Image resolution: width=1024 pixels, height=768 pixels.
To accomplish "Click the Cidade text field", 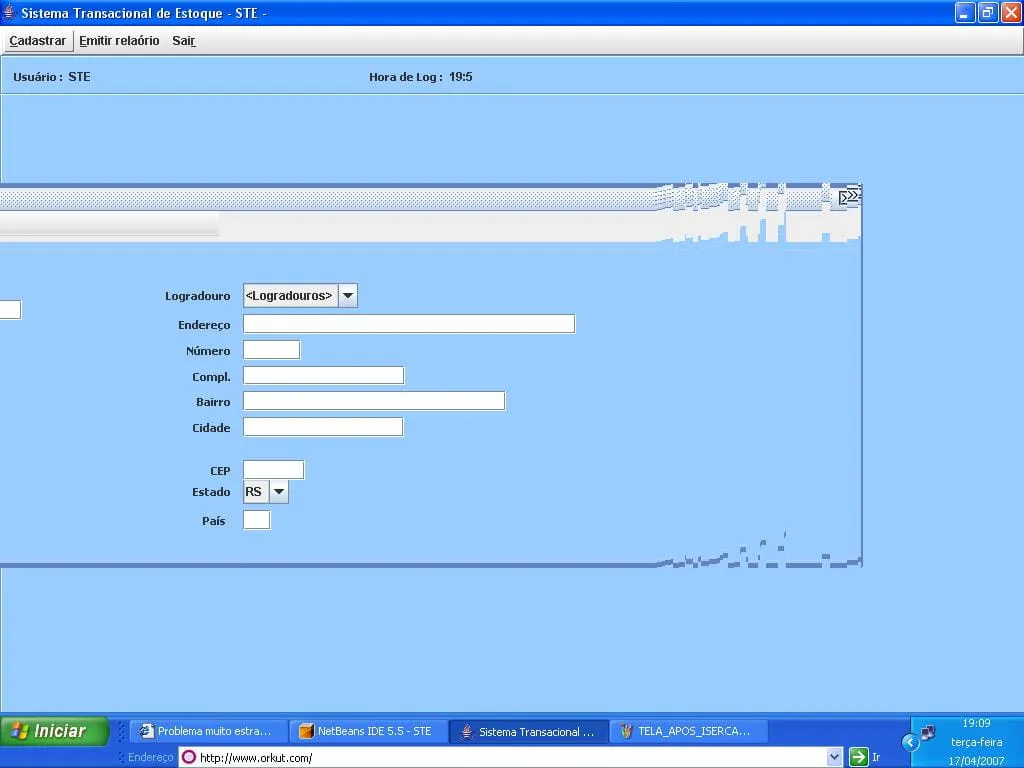I will tap(323, 427).
